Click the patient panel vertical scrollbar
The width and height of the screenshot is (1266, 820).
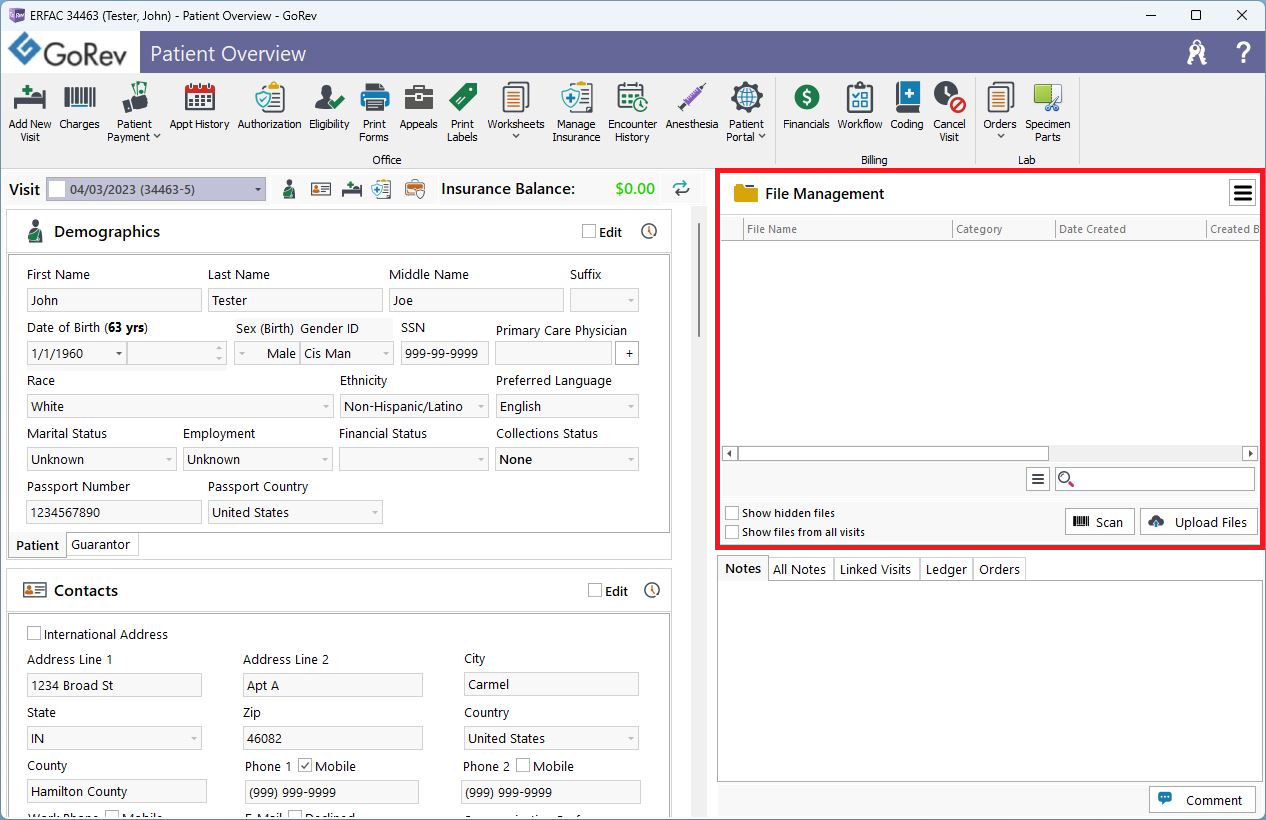click(x=699, y=280)
